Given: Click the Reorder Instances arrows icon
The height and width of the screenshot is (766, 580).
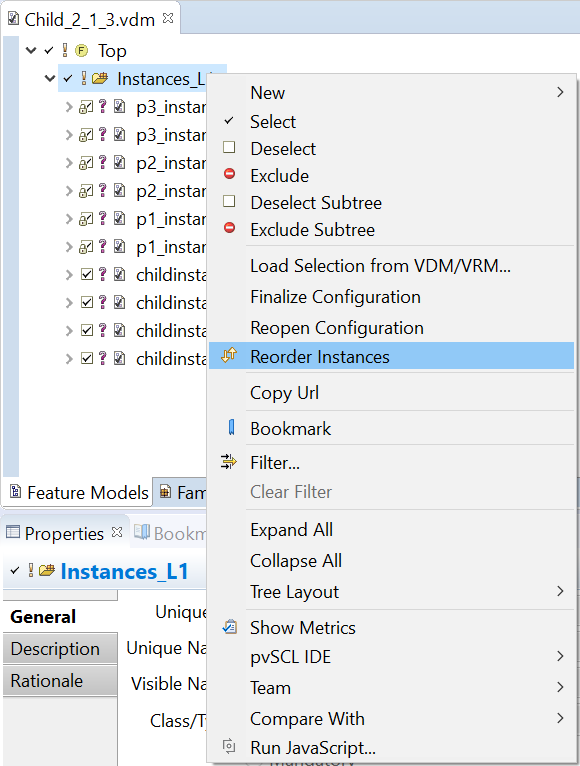Looking at the screenshot, I should 229,355.
